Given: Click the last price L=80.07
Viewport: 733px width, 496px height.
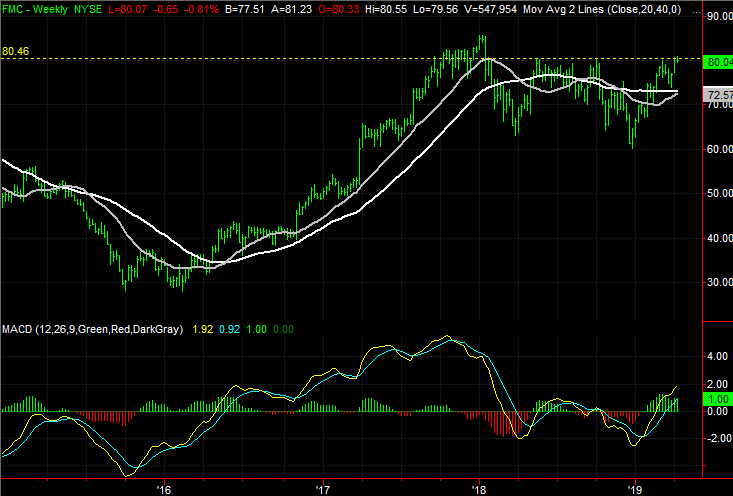Looking at the screenshot, I should (x=129, y=9).
